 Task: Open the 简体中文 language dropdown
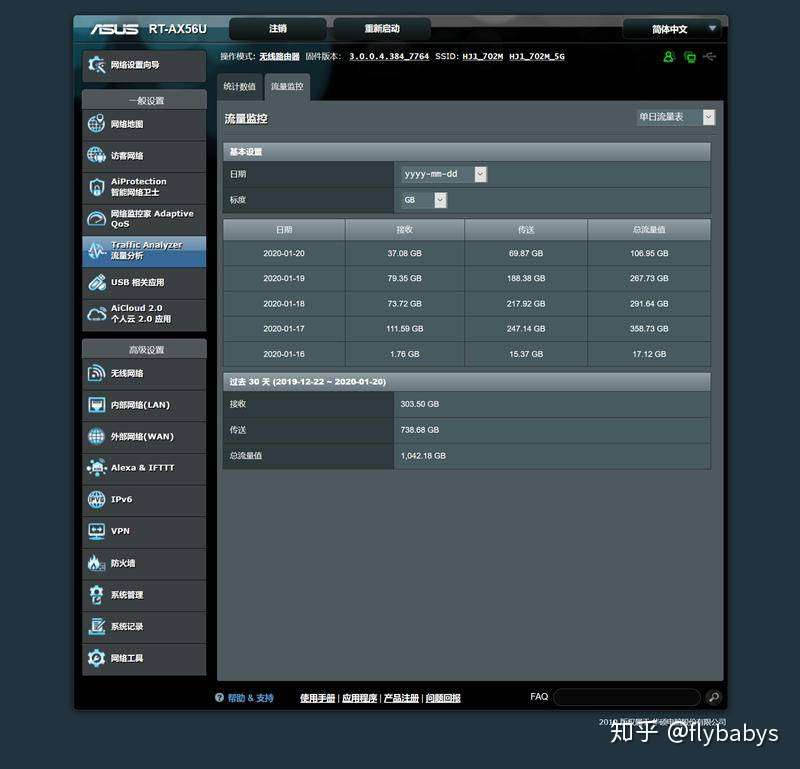(672, 29)
